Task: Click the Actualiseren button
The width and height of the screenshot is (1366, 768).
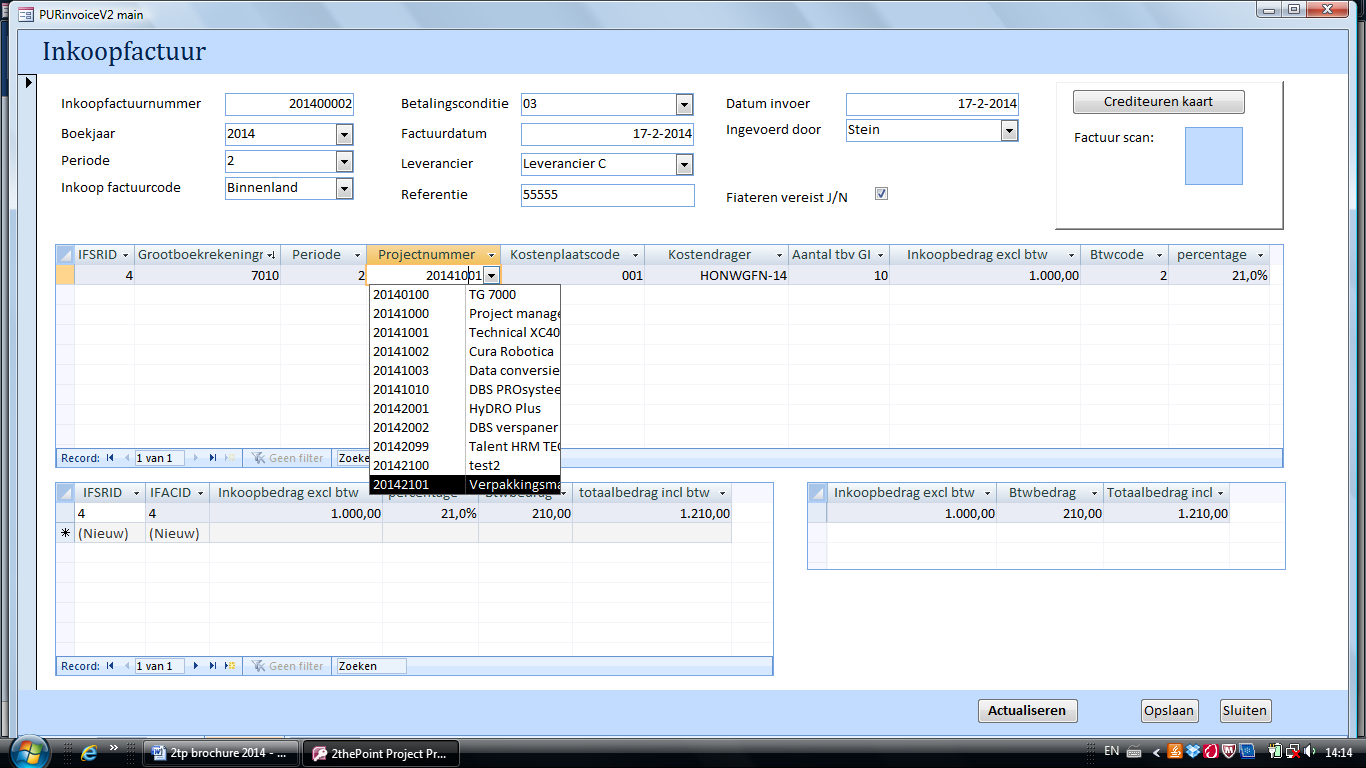Action: (x=1027, y=711)
